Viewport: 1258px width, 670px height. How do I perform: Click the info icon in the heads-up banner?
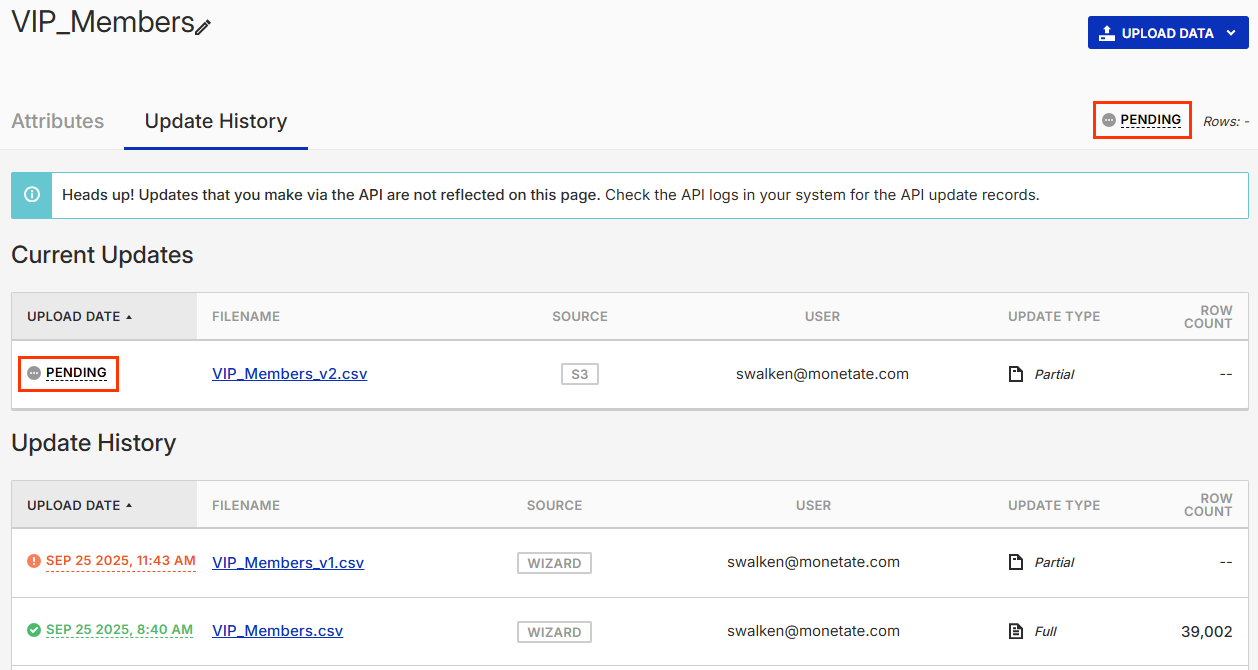(32, 195)
